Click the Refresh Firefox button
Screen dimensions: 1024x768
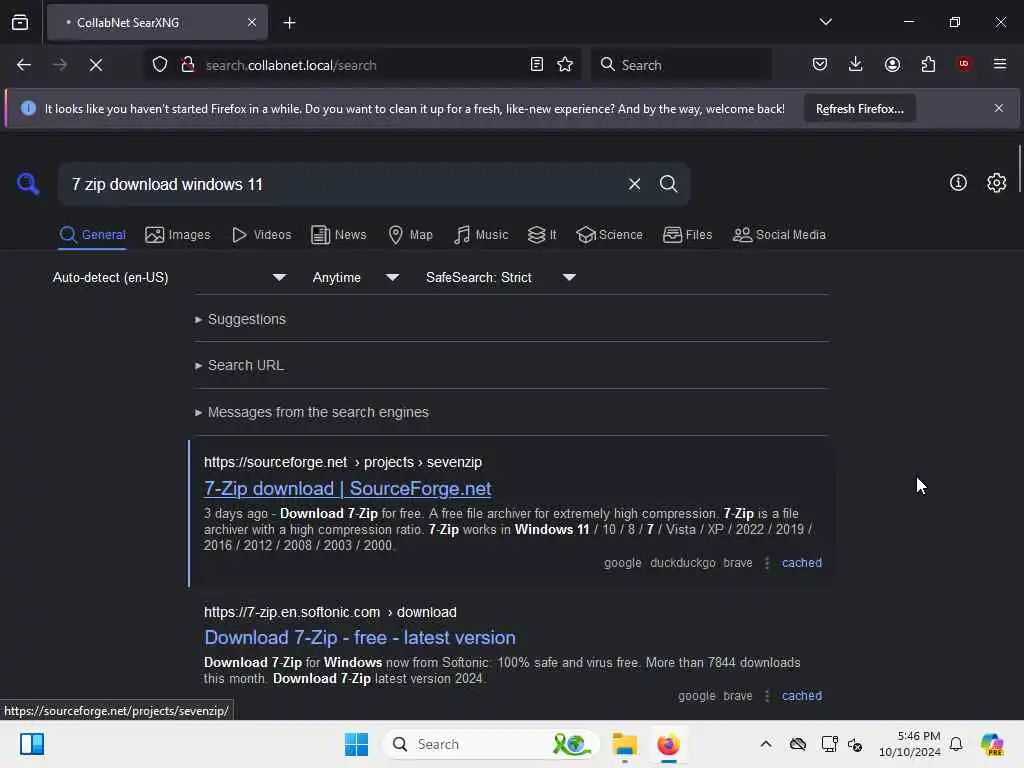click(x=859, y=108)
